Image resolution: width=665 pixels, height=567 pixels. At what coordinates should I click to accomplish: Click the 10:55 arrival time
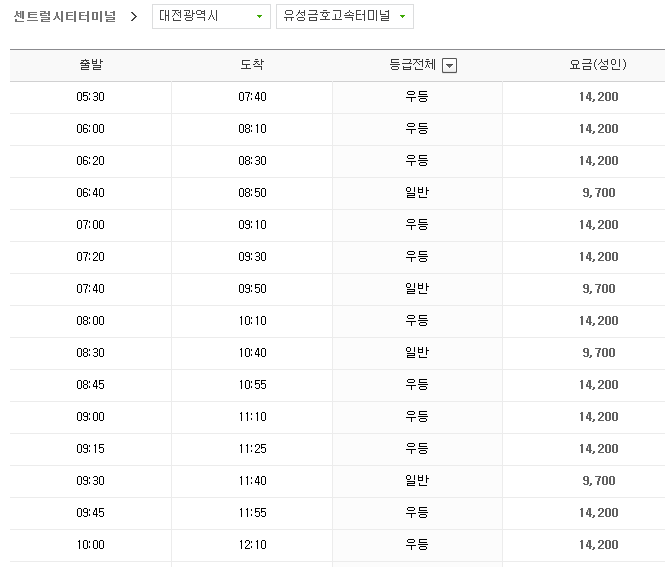click(252, 385)
